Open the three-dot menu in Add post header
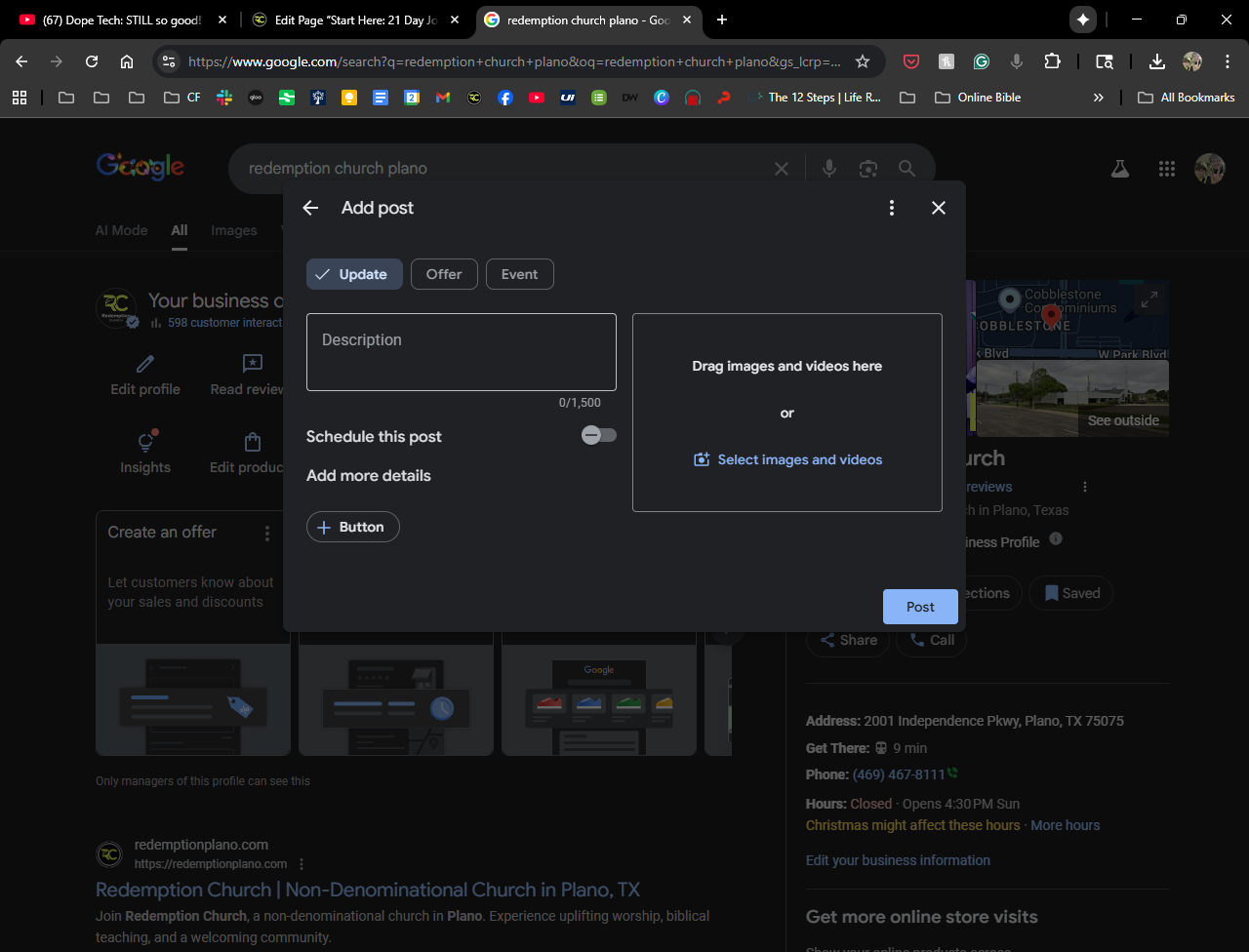 (x=891, y=208)
